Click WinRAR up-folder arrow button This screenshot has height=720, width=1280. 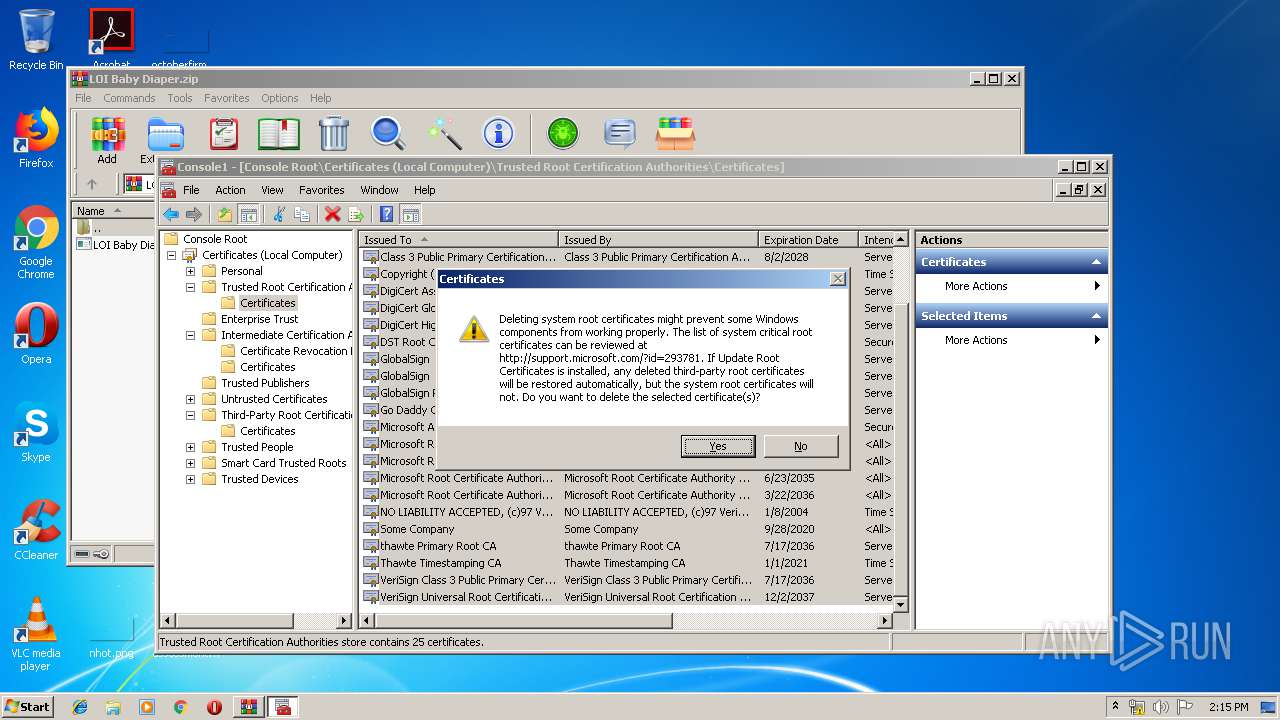pyautogui.click(x=92, y=184)
